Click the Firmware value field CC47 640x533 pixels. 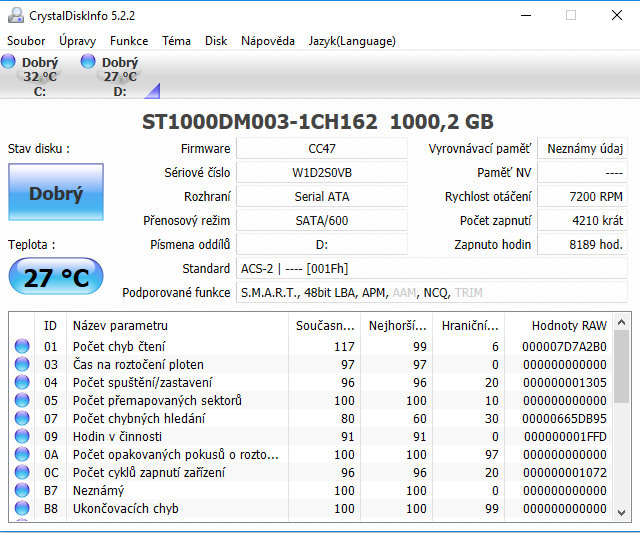point(322,149)
